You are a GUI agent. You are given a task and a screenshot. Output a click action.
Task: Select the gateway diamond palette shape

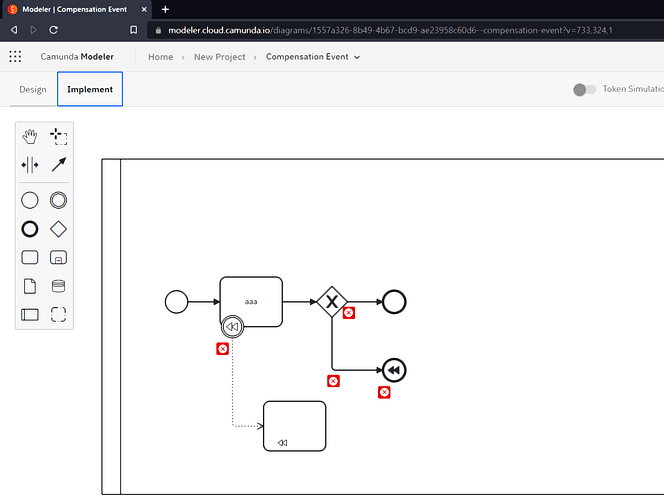(x=58, y=229)
